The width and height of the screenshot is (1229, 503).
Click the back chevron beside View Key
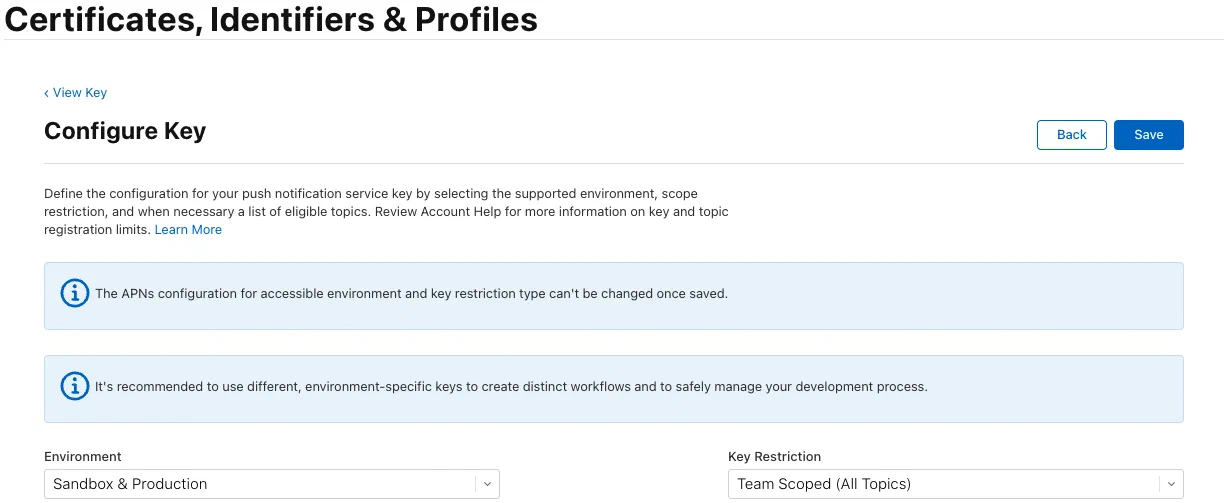click(47, 93)
